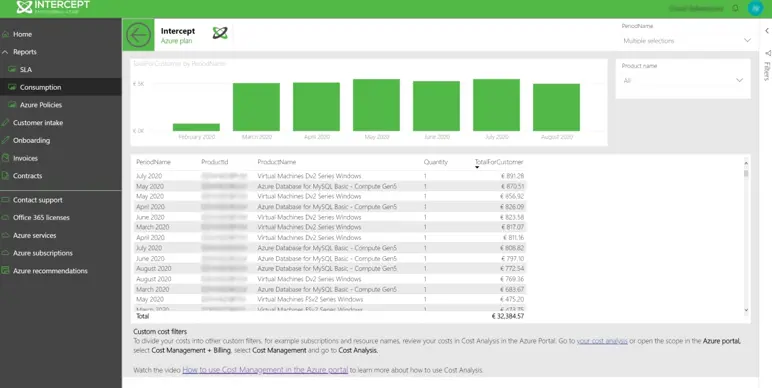Sort by ProductName column header
This screenshot has width=772, height=388.
tap(277, 162)
